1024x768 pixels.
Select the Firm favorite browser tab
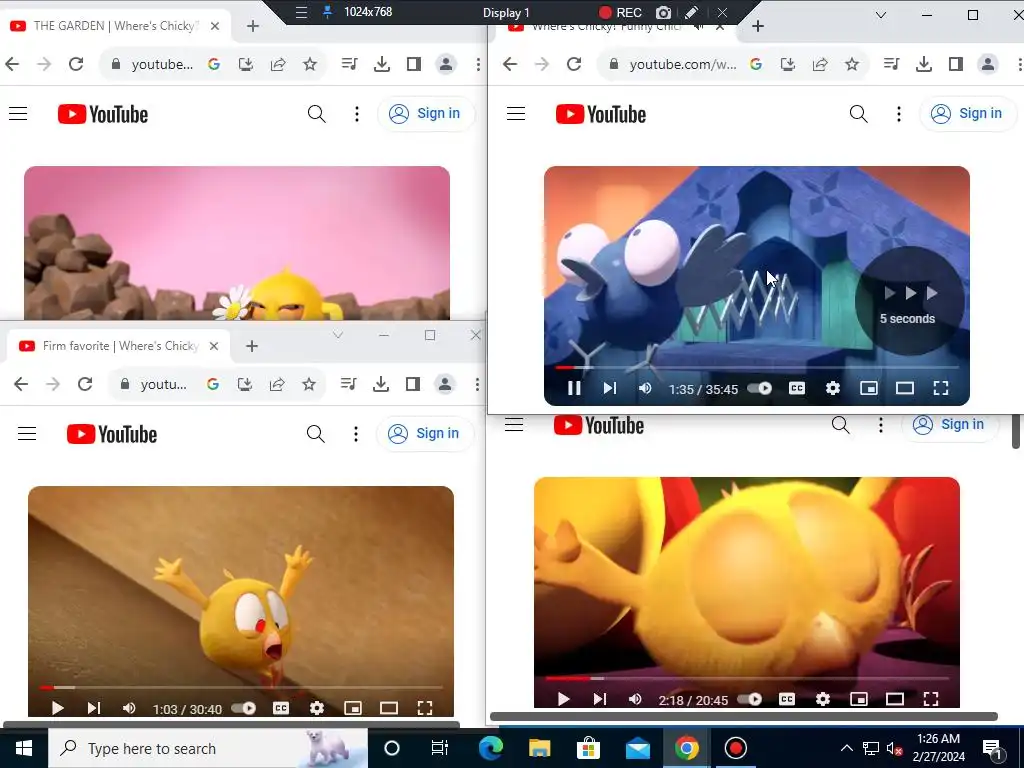point(118,346)
